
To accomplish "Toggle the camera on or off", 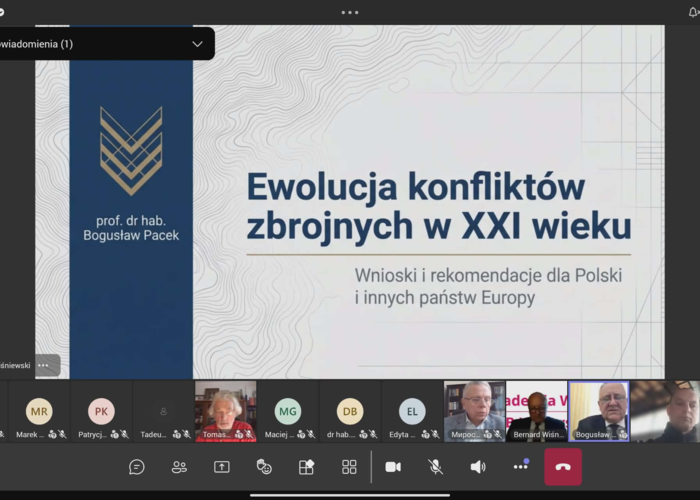I will [x=393, y=467].
